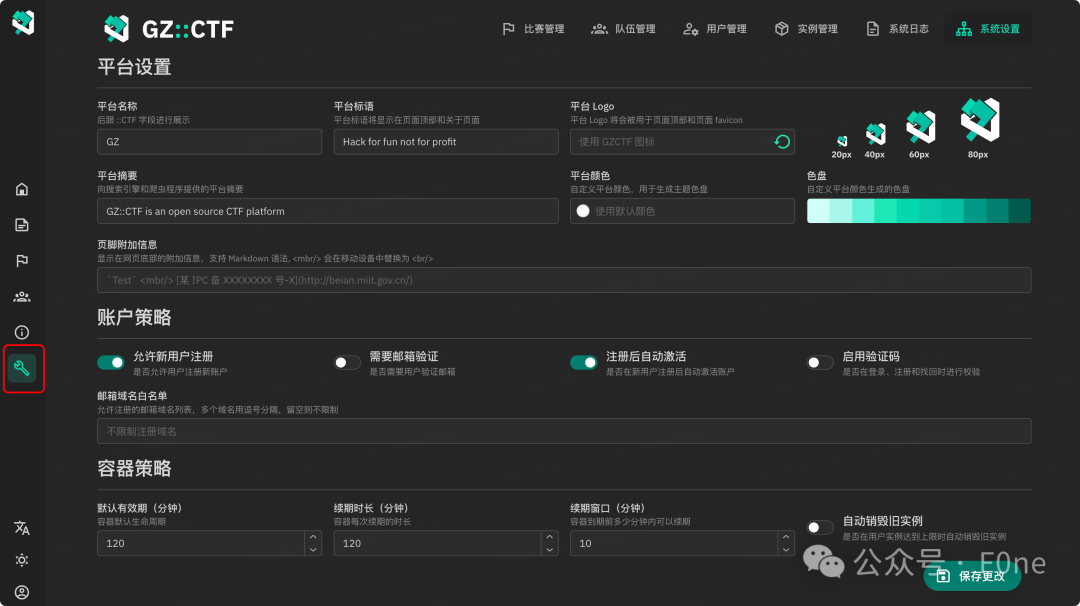Reset the platform Logo with the refresh button
Screen dimensions: 1080x606
781,141
